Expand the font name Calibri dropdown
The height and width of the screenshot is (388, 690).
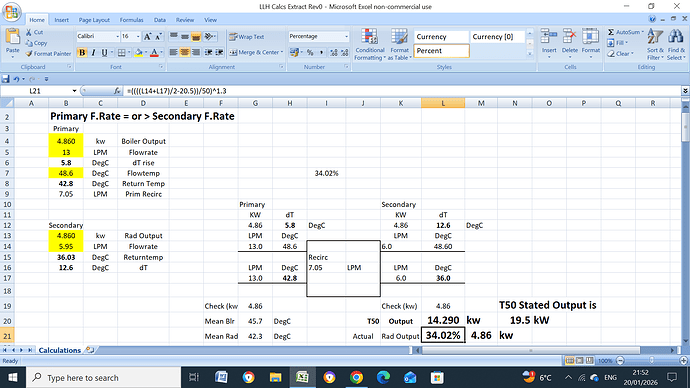(x=117, y=37)
